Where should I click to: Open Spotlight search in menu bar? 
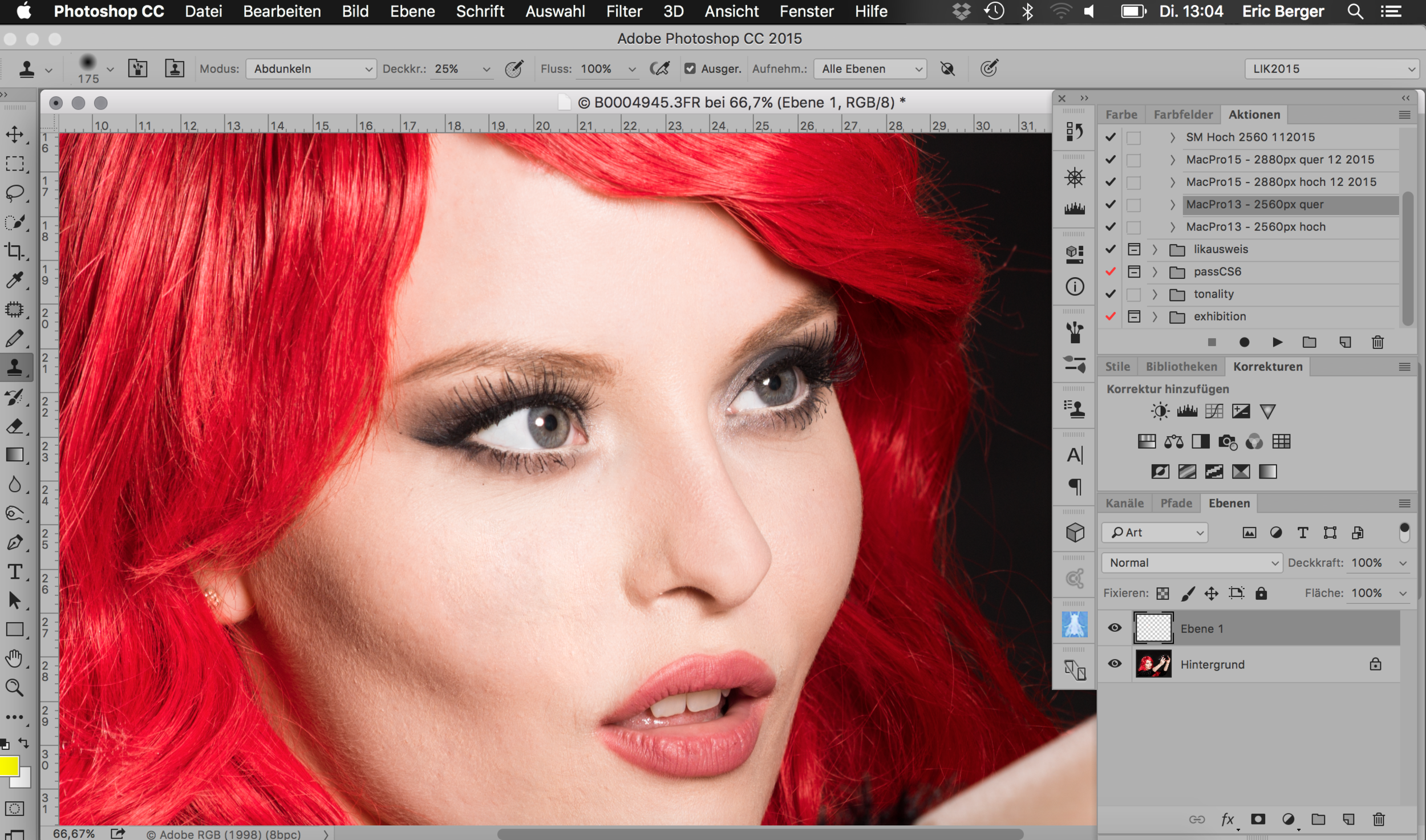[1355, 11]
